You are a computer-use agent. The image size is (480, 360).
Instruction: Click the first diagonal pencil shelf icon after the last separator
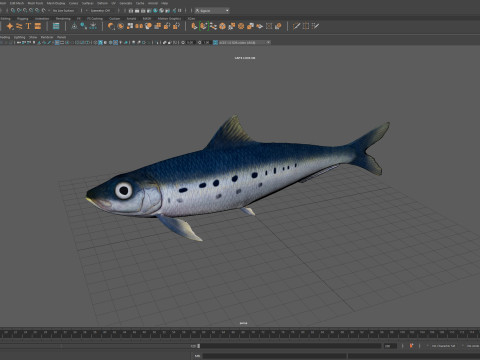(296, 26)
